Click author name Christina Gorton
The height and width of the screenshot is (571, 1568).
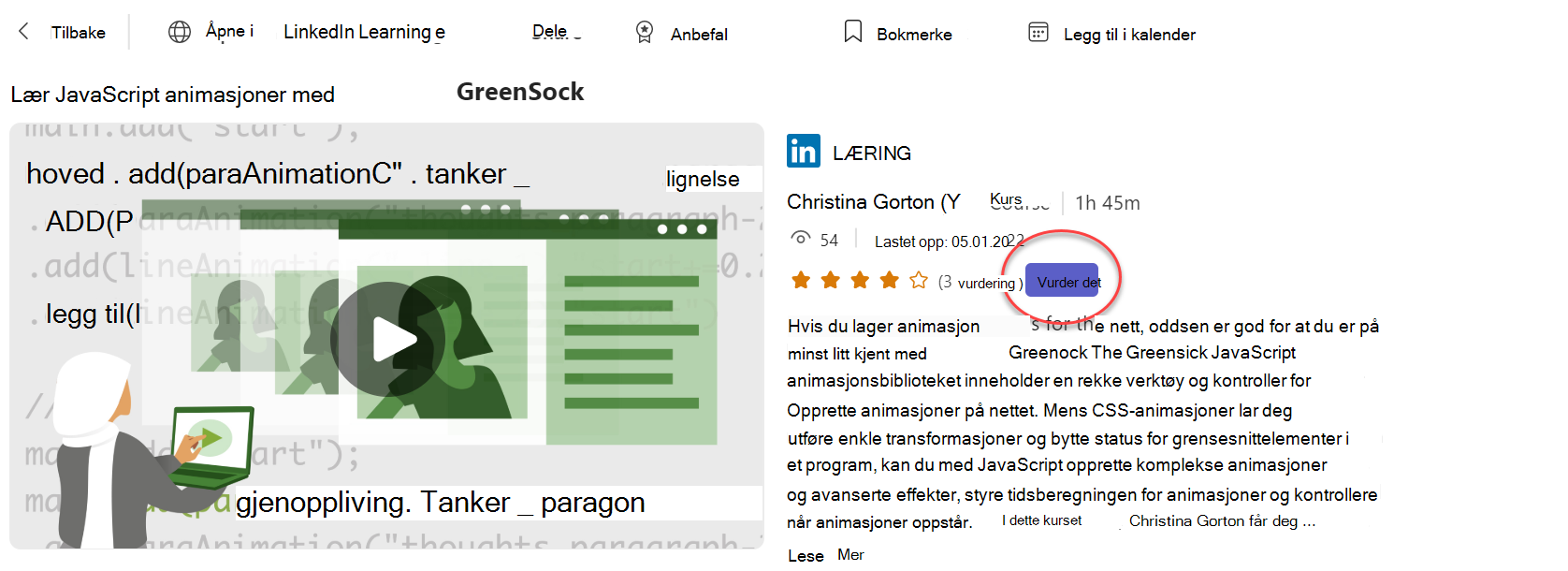(x=873, y=202)
